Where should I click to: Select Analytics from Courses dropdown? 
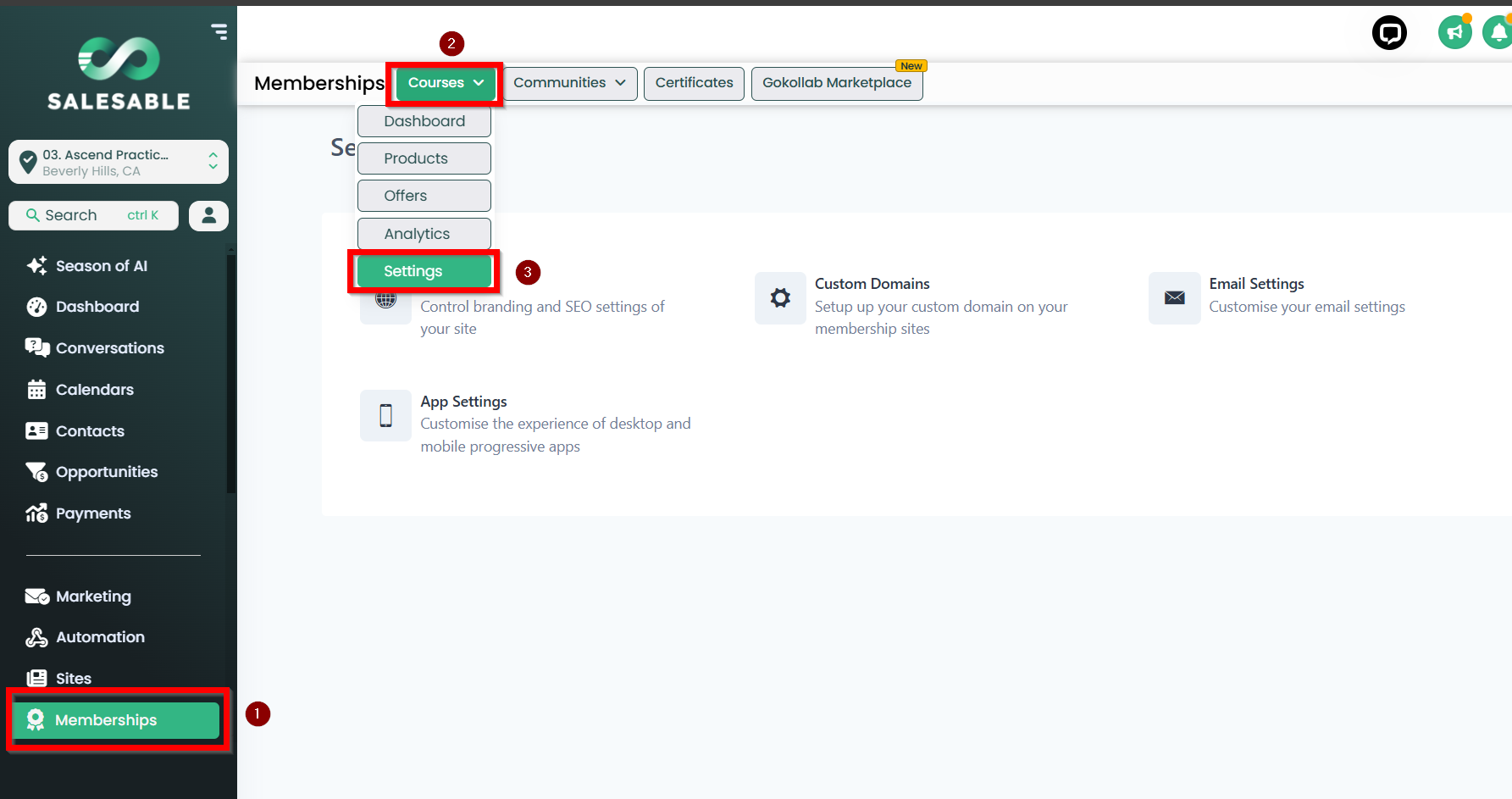(x=424, y=234)
